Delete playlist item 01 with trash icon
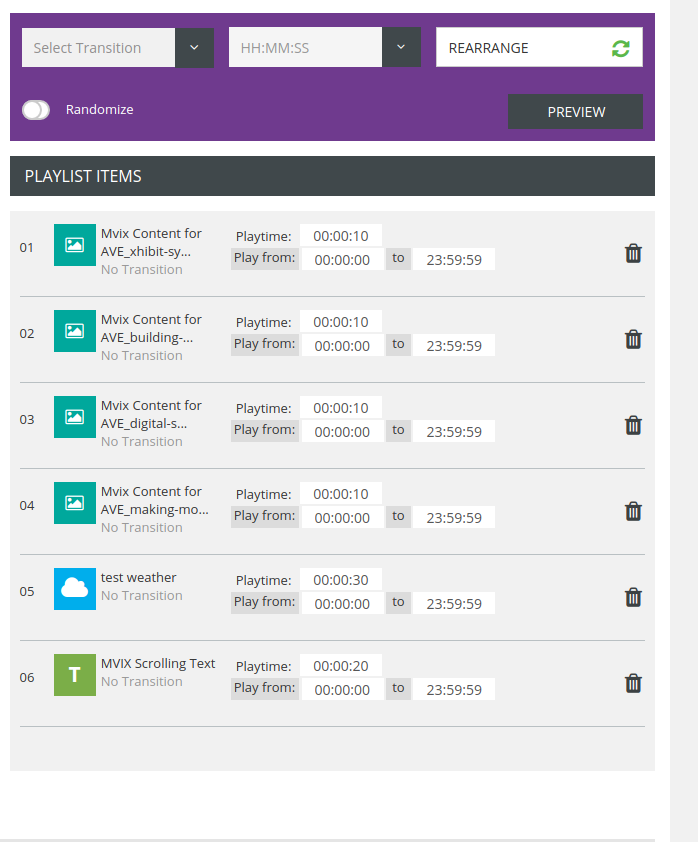Image resolution: width=698 pixels, height=842 pixels. [633, 253]
